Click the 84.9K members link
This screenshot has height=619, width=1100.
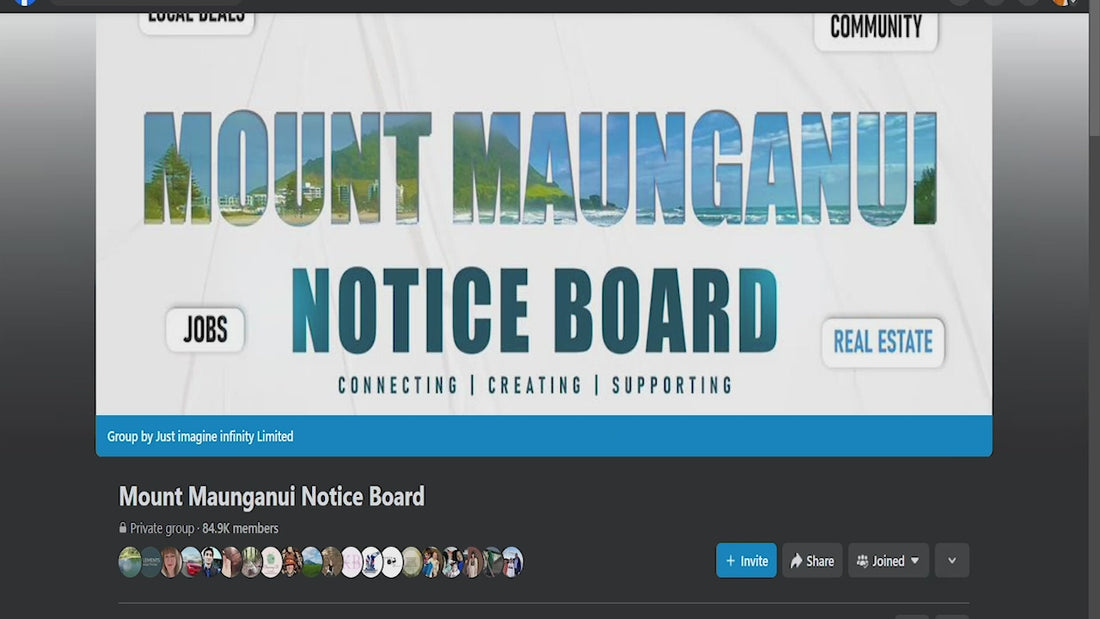(240, 528)
